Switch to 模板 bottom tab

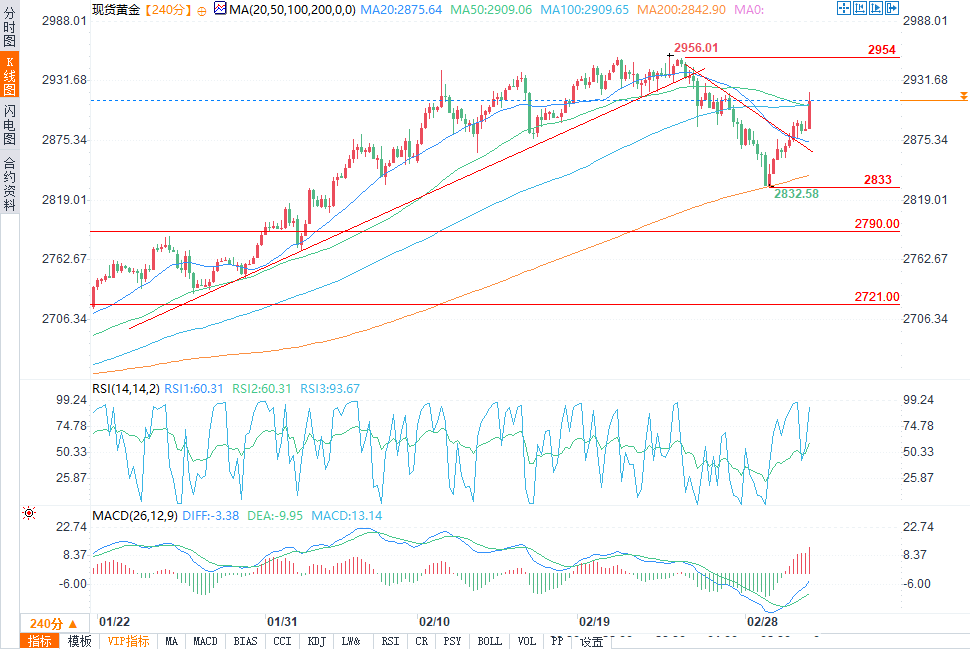79,641
